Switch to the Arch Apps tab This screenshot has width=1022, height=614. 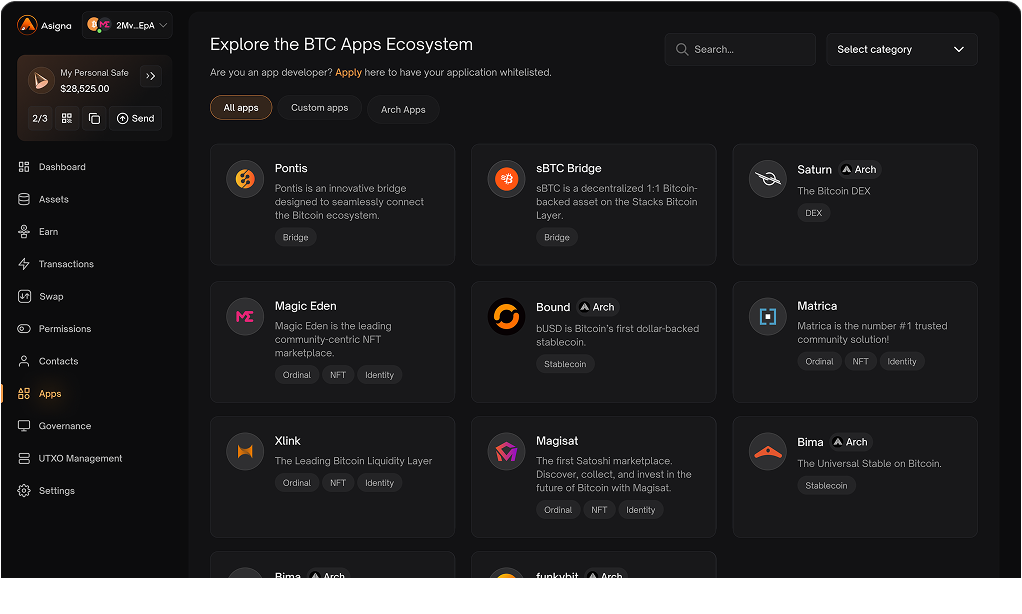[x=403, y=109]
